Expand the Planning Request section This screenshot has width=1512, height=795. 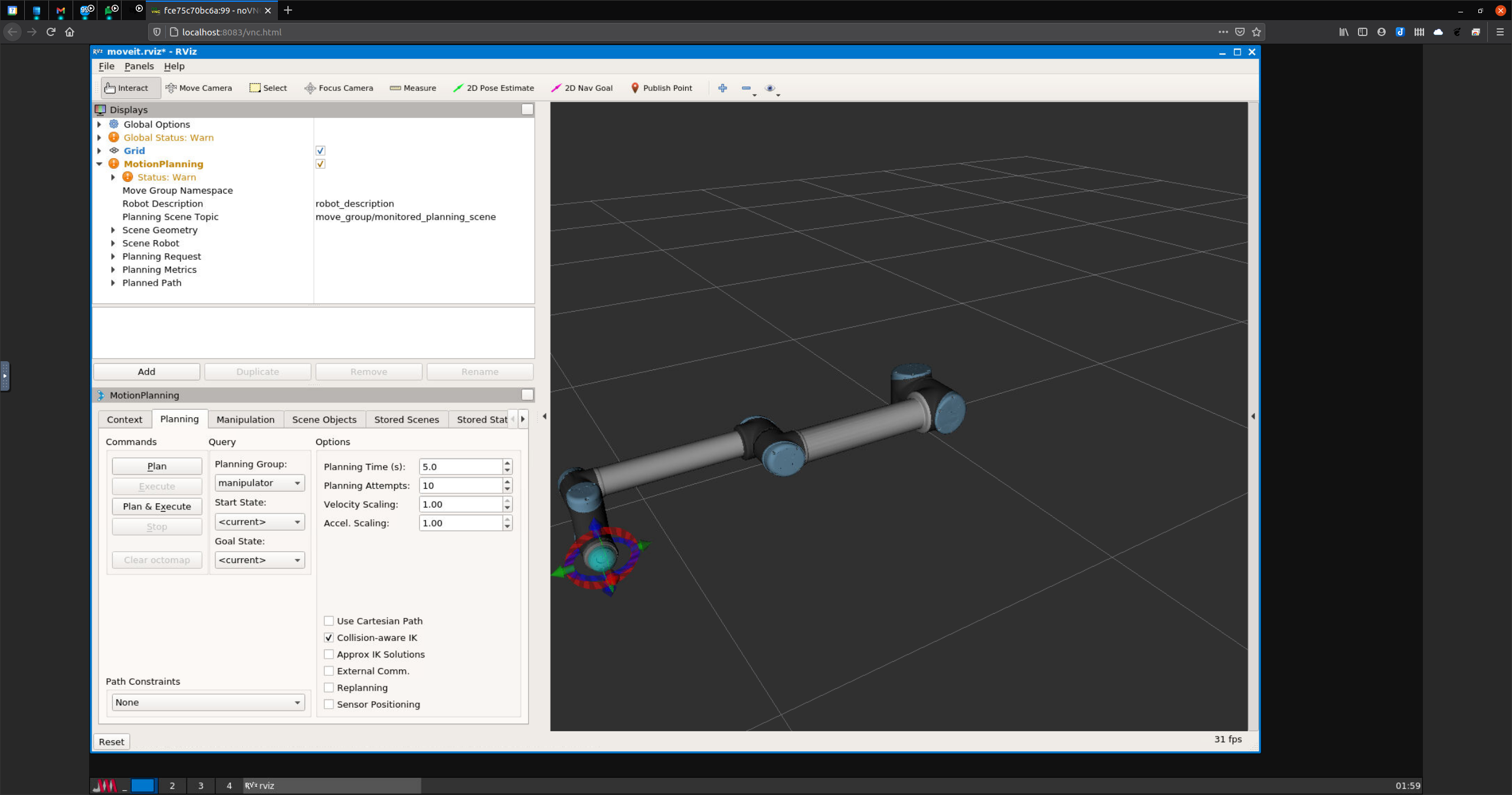(113, 256)
